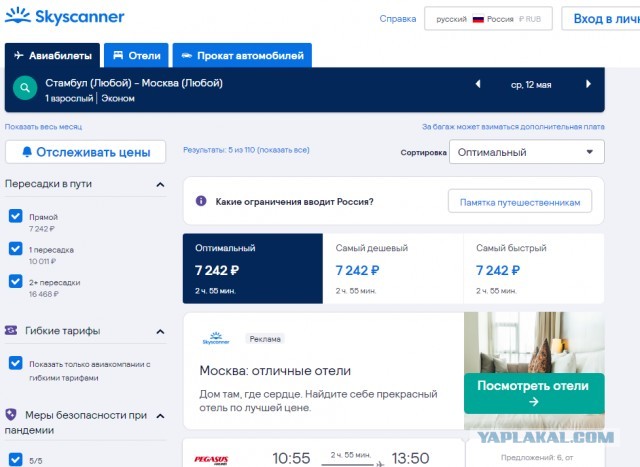Click the date ср, 12 мая
640x467 pixels.
pyautogui.click(x=531, y=85)
